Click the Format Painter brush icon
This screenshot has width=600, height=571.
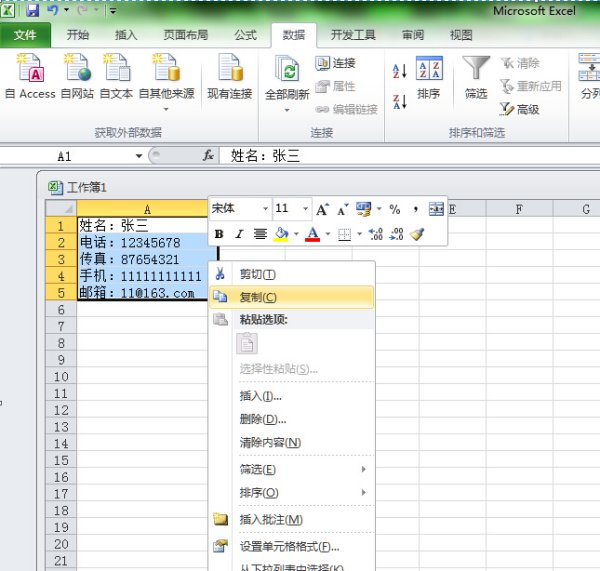point(417,234)
